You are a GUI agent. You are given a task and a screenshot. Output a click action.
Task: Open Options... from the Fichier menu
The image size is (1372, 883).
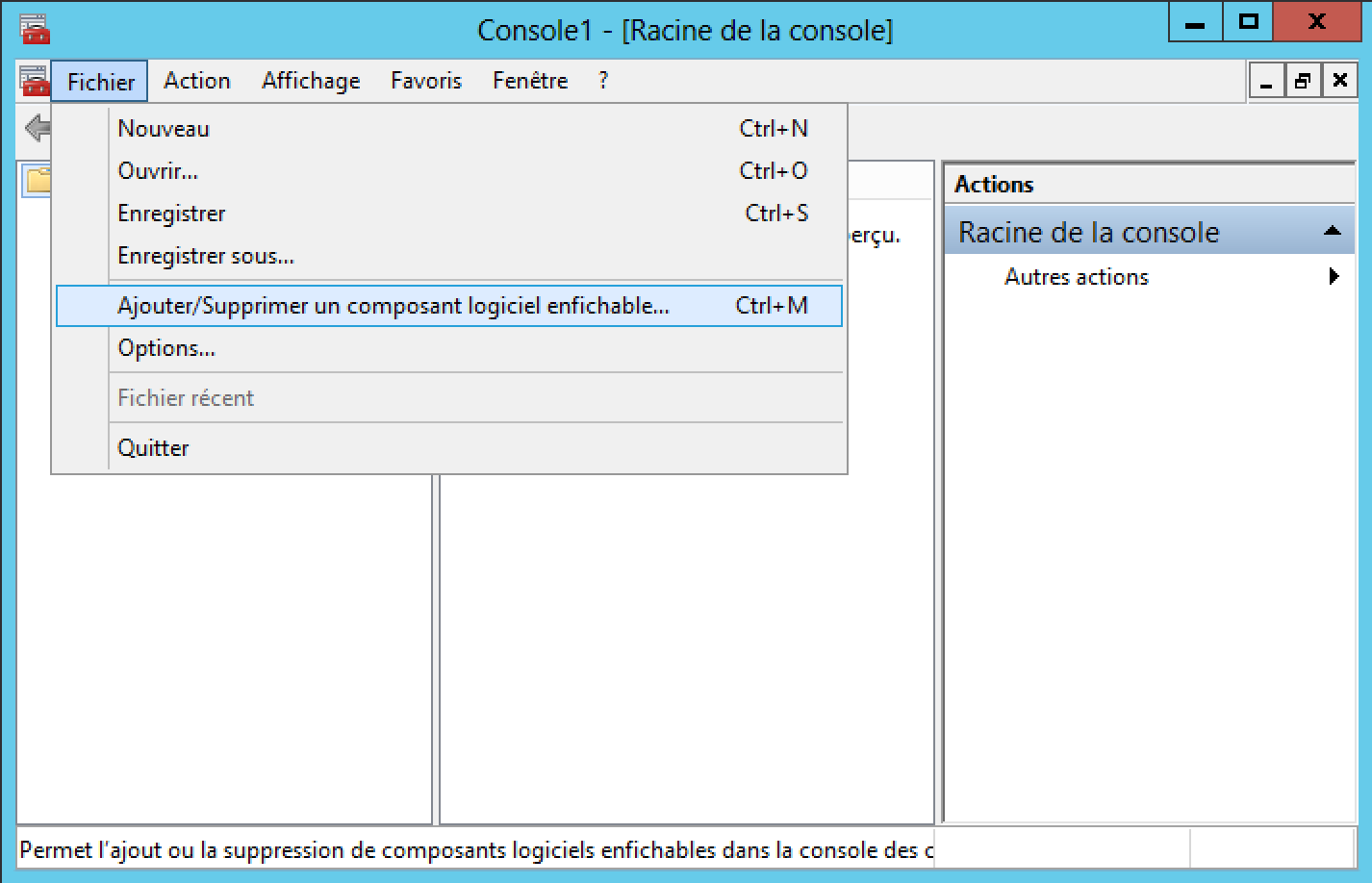point(166,348)
